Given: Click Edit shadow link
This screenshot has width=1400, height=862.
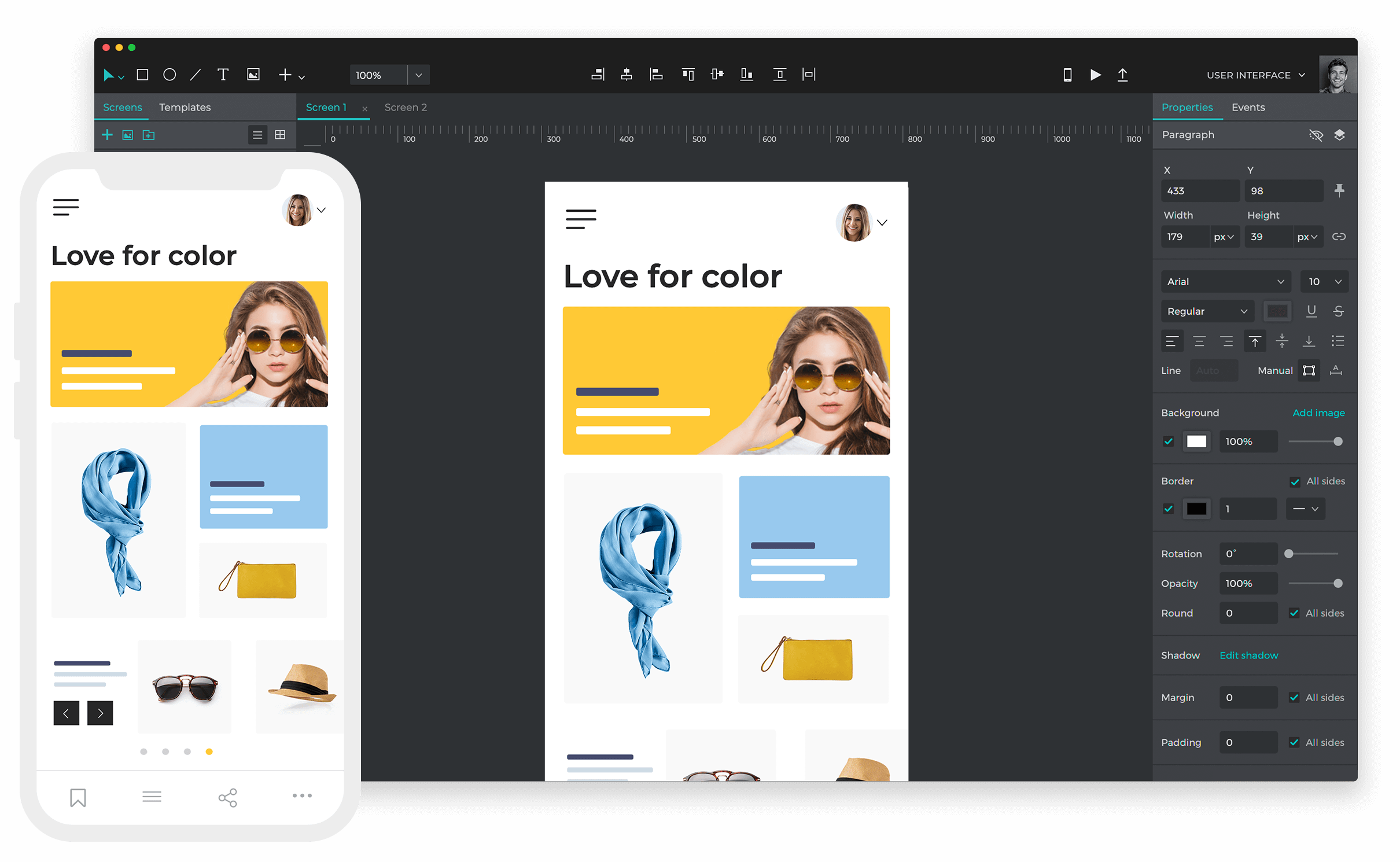Looking at the screenshot, I should 1254,655.
